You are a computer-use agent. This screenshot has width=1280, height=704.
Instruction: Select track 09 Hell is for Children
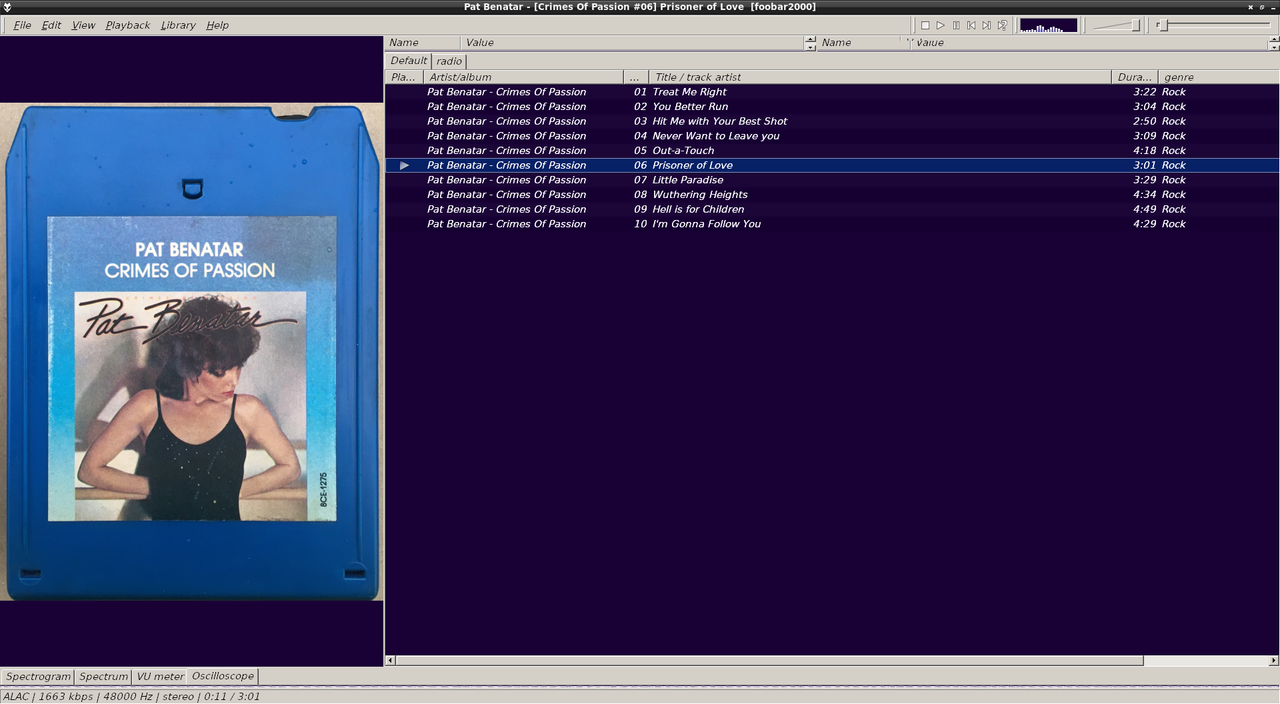click(x=832, y=209)
